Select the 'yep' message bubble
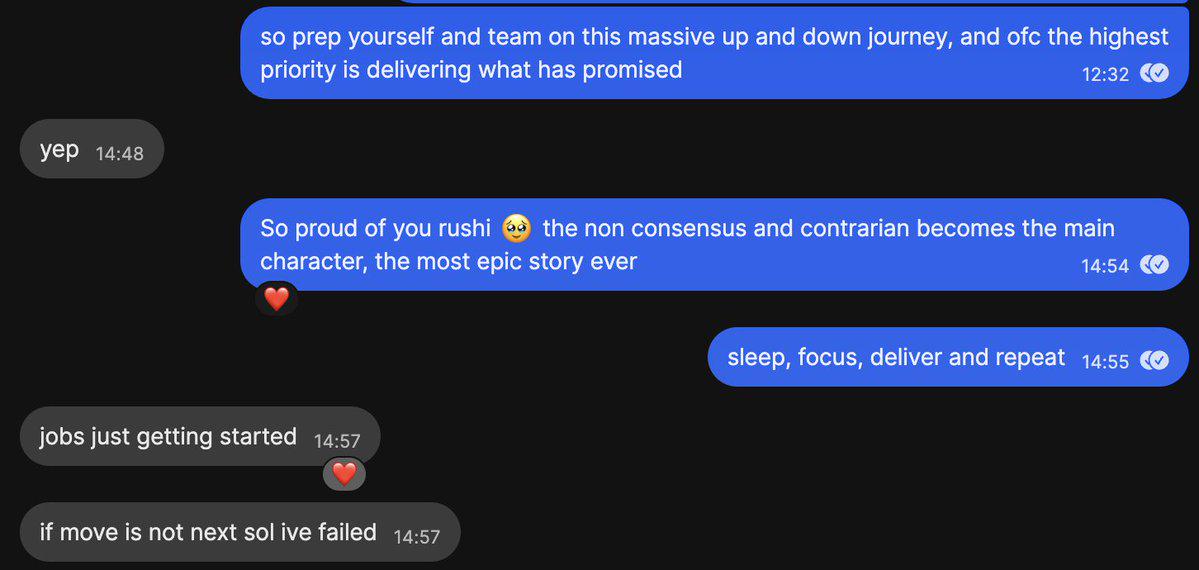This screenshot has width=1199, height=570. click(92, 148)
